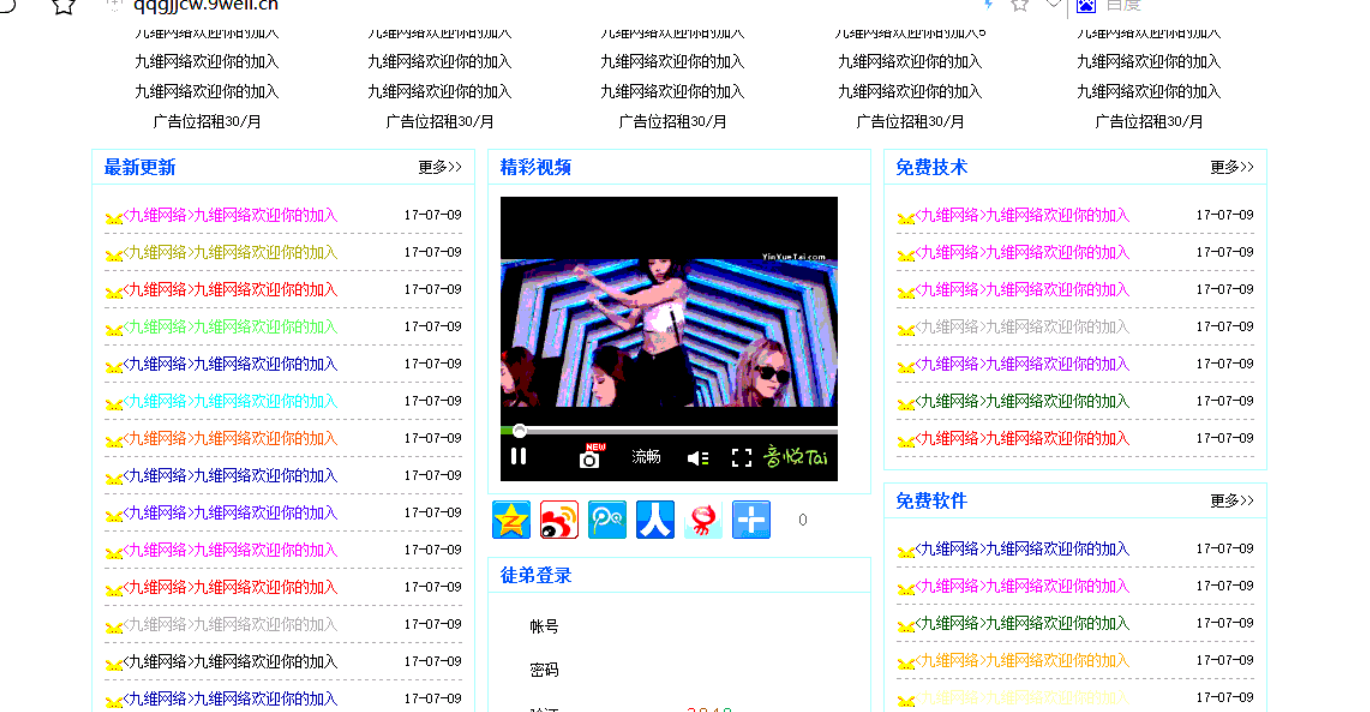Viewport: 1370px width, 712px height.
Task: Click the 免费软件 panel heading
Action: (x=932, y=501)
